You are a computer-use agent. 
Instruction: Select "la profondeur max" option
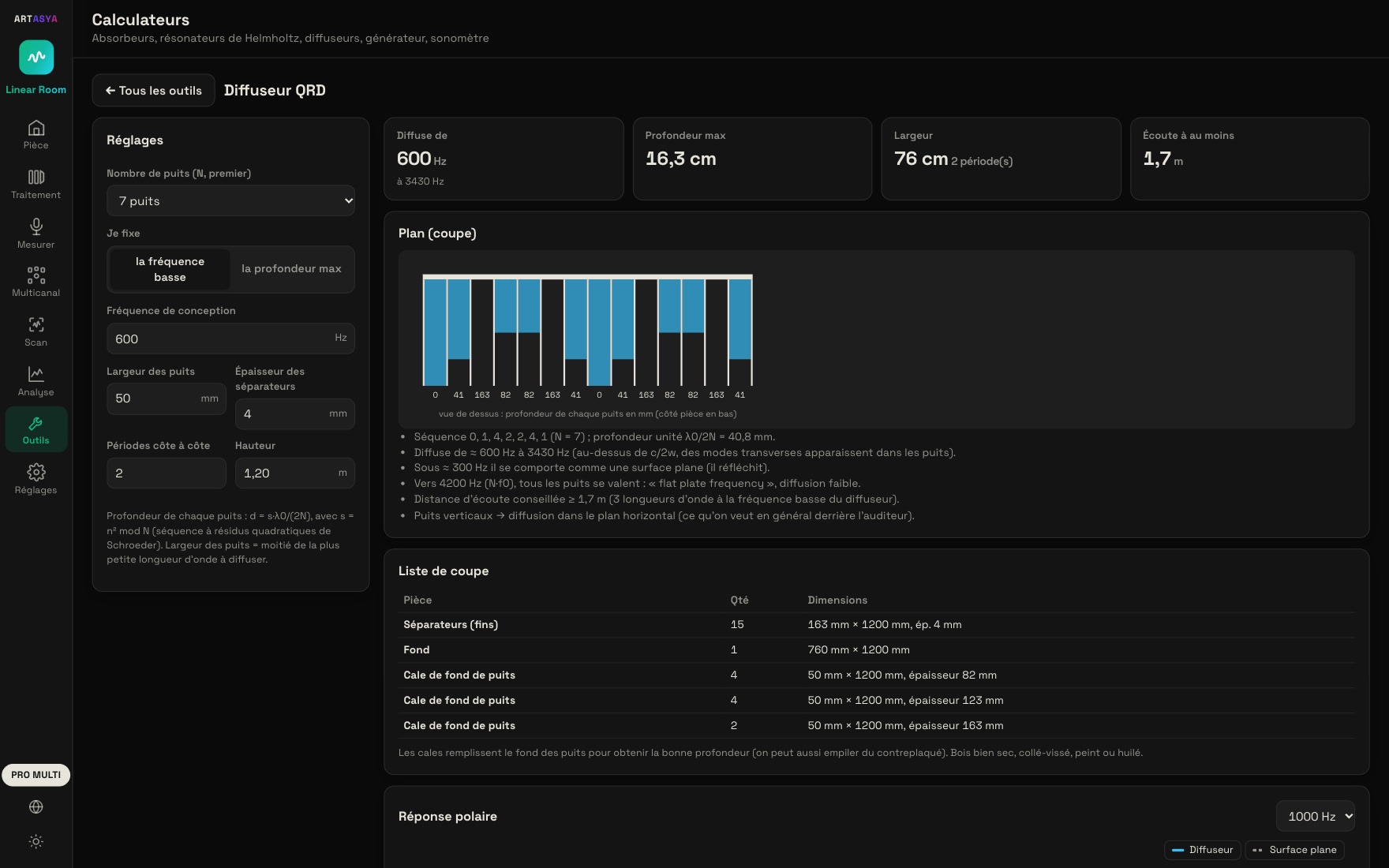[291, 269]
